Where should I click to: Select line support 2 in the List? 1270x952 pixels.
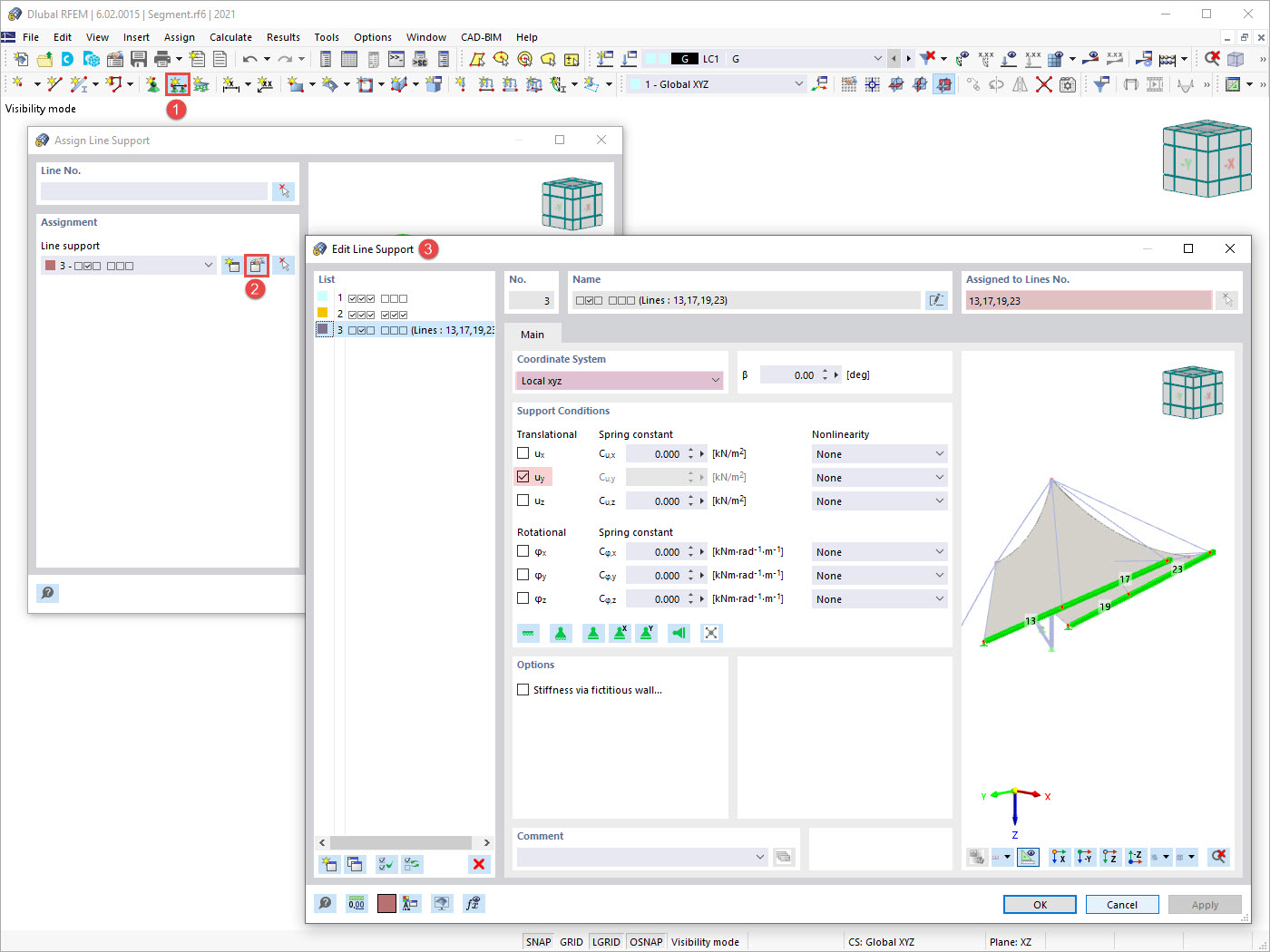[405, 314]
